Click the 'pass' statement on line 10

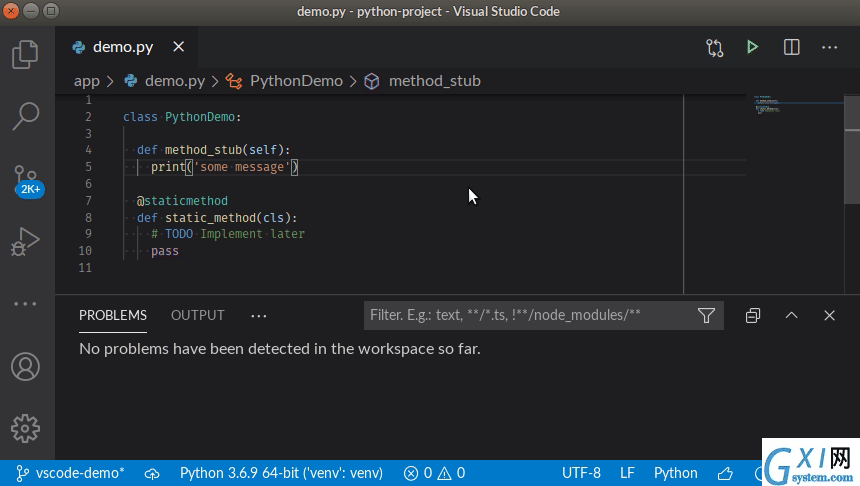pyautogui.click(x=165, y=251)
